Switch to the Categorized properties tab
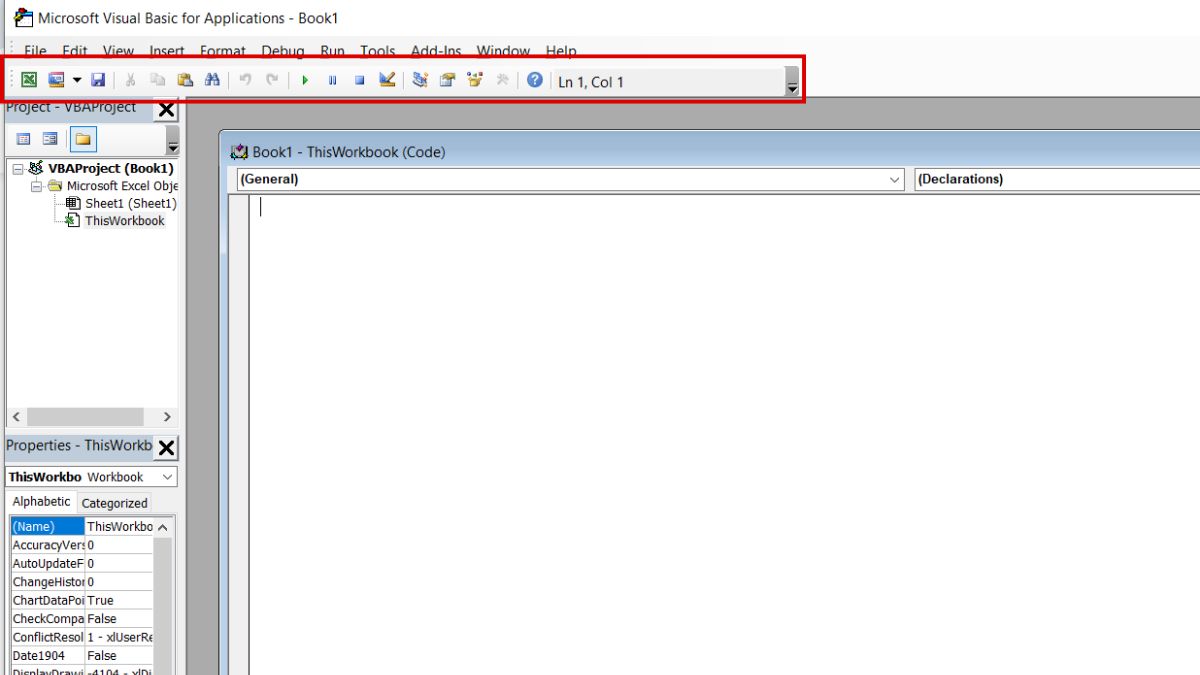 coord(114,503)
